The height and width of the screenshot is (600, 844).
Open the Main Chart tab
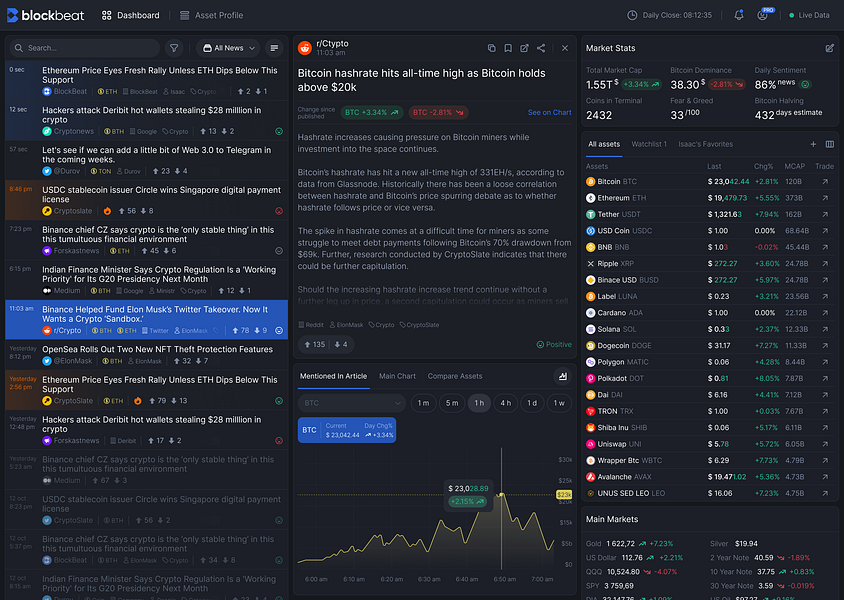397,376
